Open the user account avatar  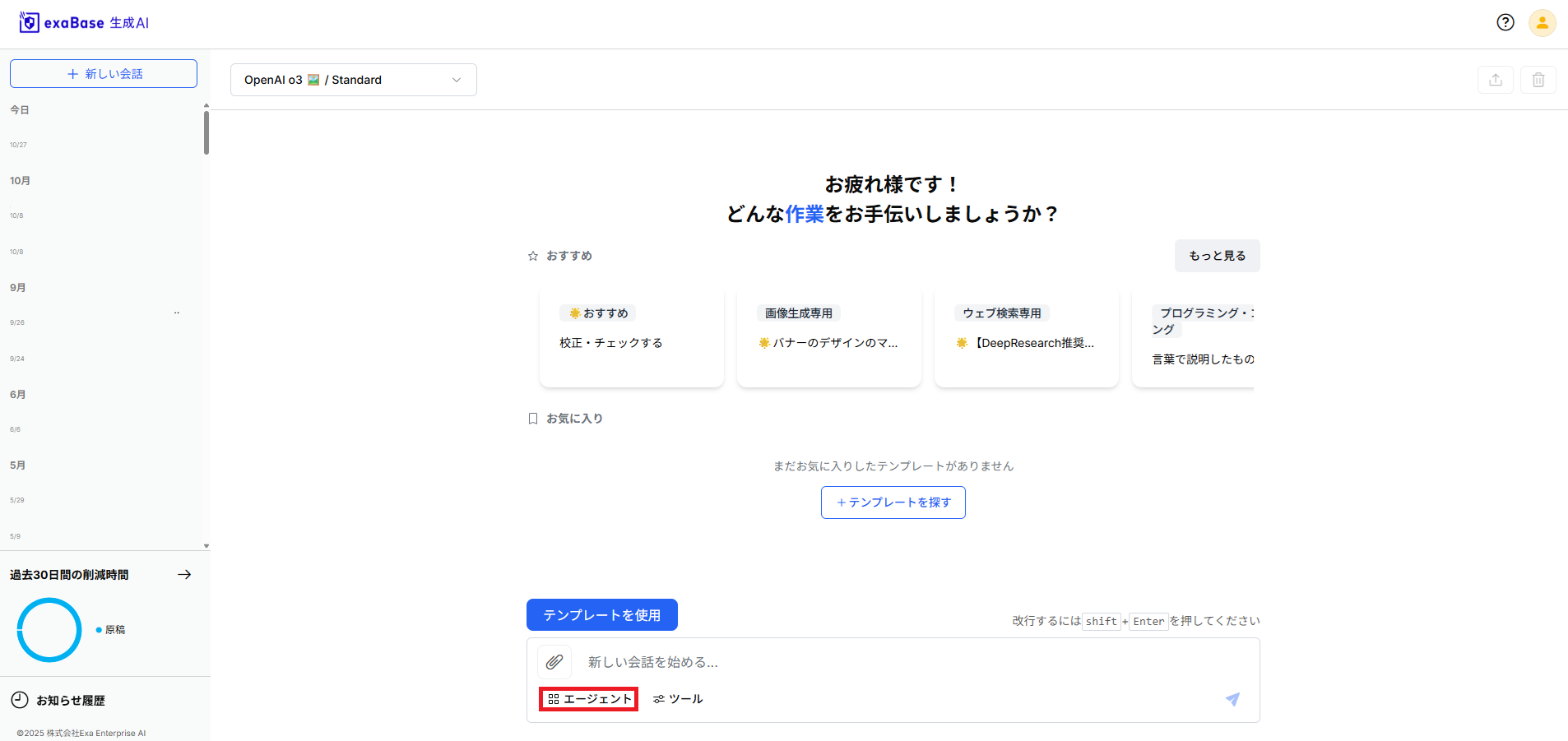[1542, 22]
